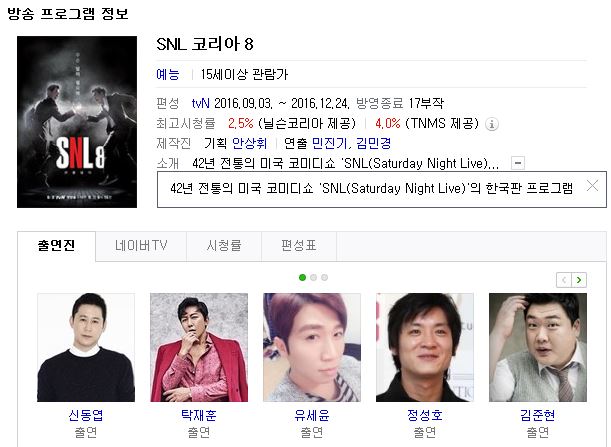Click the SNL 8 poster thumbnail

coord(77,122)
